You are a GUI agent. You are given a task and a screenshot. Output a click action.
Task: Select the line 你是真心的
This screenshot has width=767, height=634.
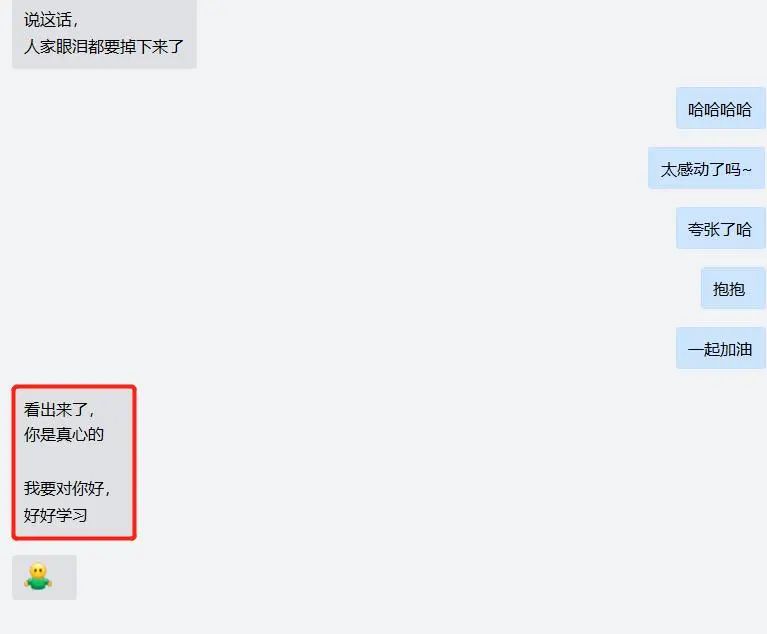64,434
